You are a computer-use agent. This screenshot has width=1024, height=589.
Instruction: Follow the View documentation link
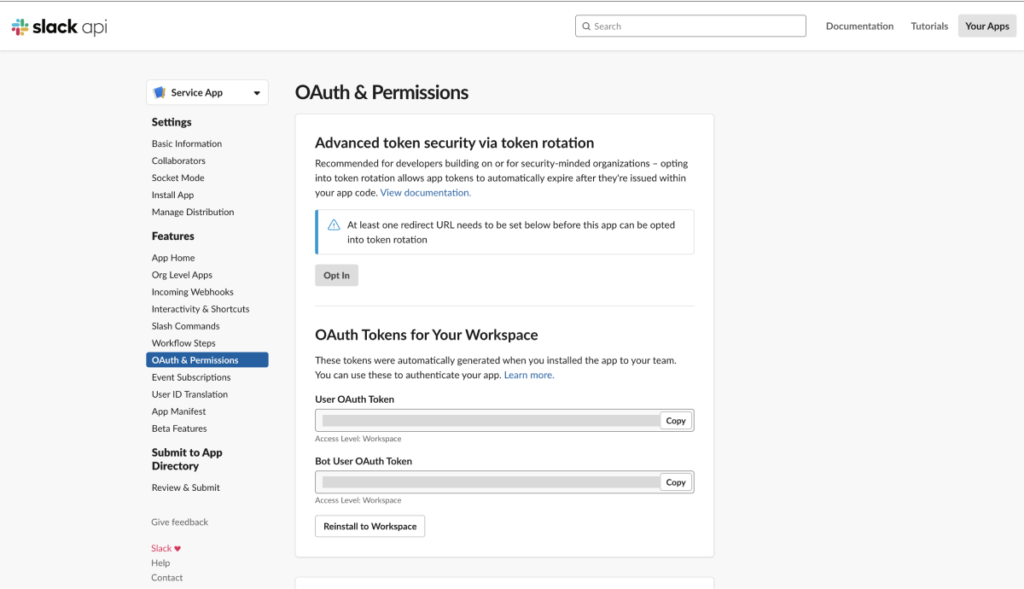425,192
